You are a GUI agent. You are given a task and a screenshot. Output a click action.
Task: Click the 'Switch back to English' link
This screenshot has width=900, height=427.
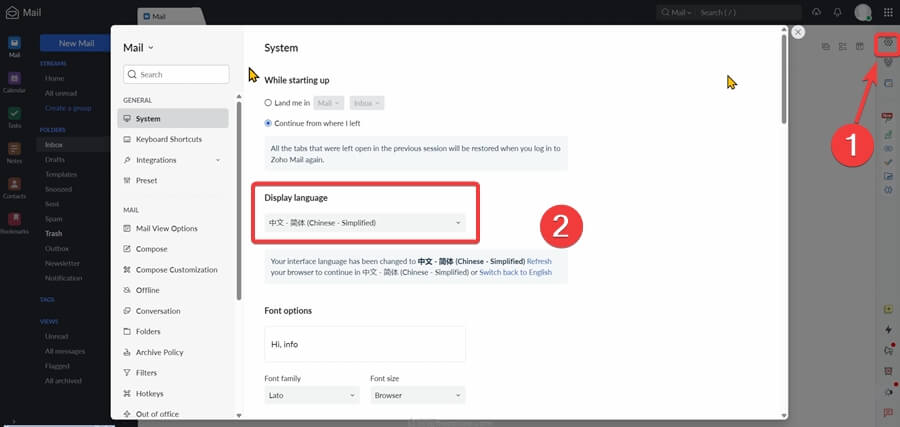click(515, 272)
